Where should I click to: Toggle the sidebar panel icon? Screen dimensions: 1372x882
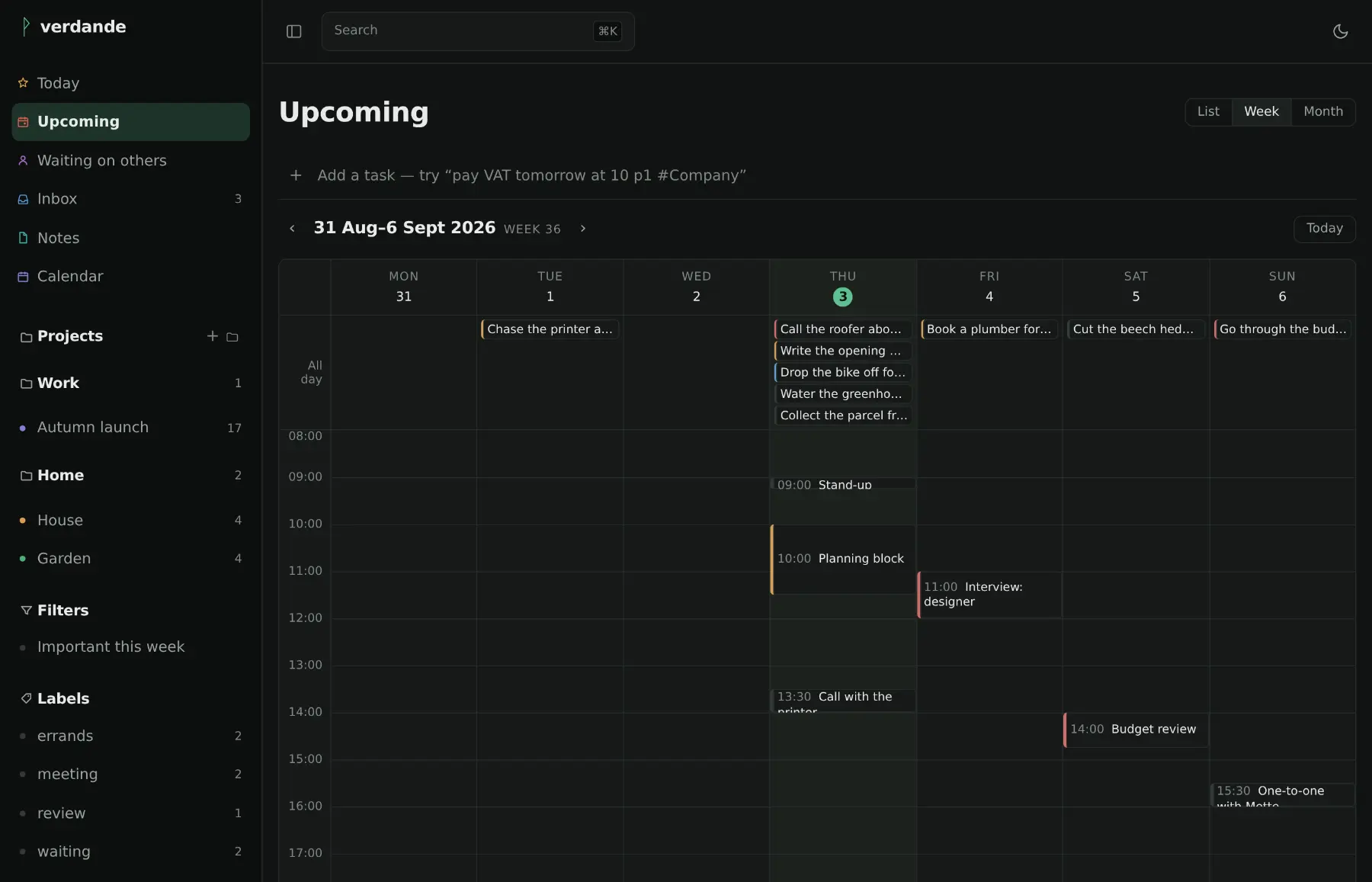[294, 31]
